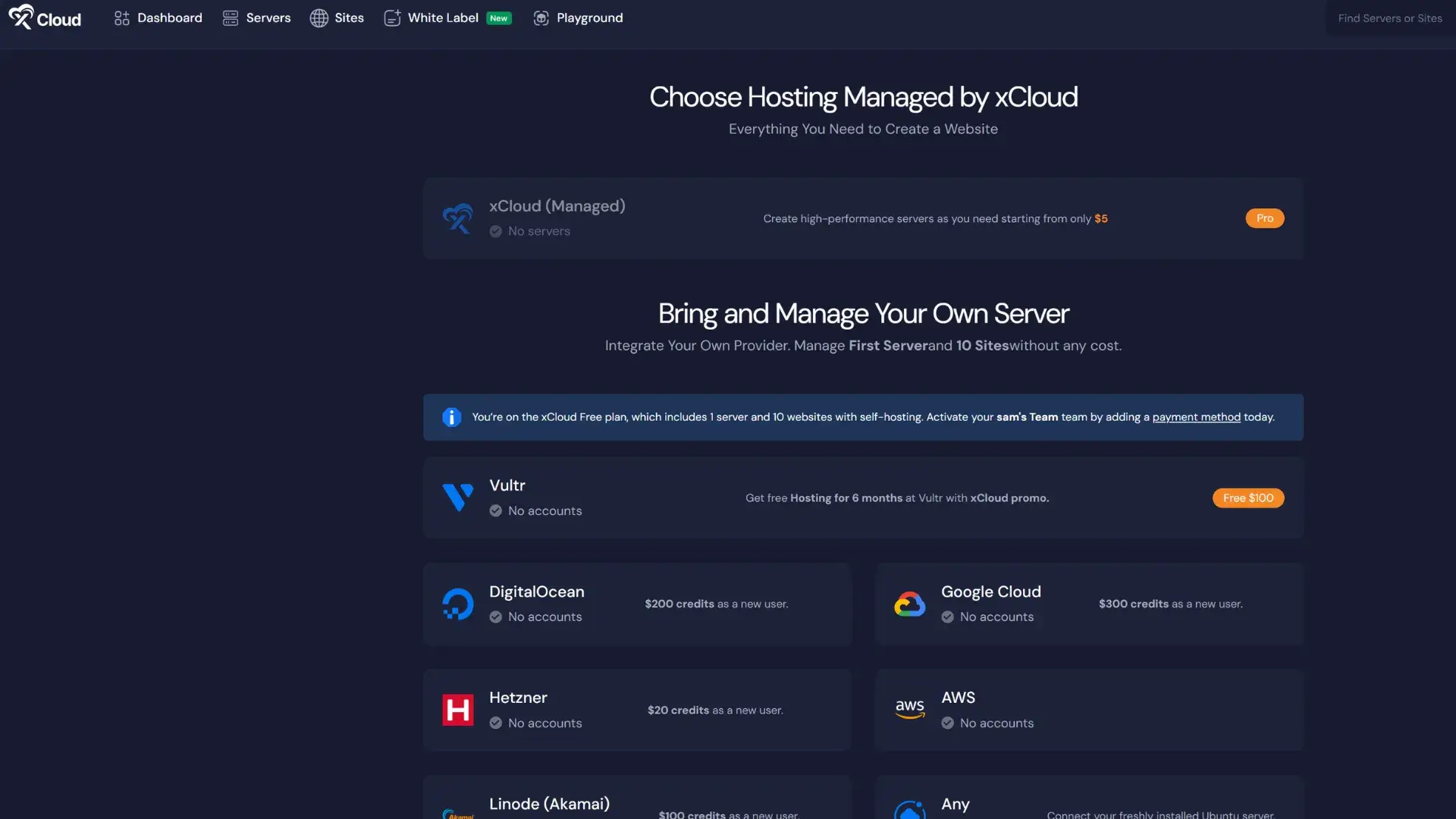Screen dimensions: 1456x819
Task: Click the DigitalOcean logo icon
Action: pos(458,604)
